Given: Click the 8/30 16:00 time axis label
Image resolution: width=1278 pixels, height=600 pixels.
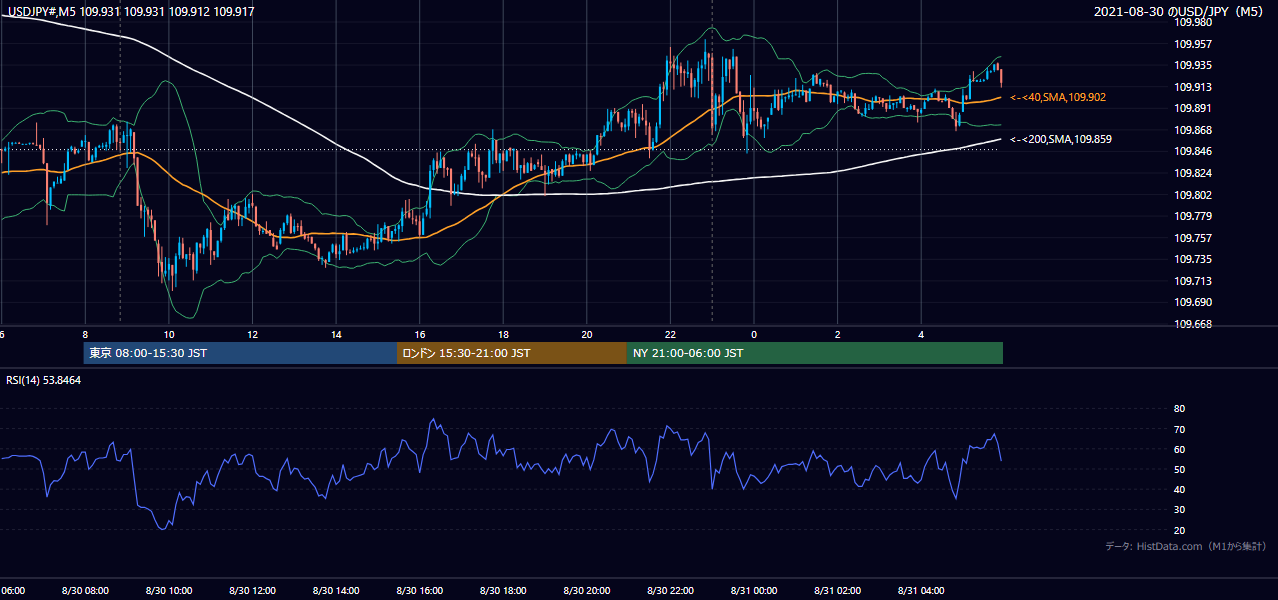Looking at the screenshot, I should tap(420, 591).
